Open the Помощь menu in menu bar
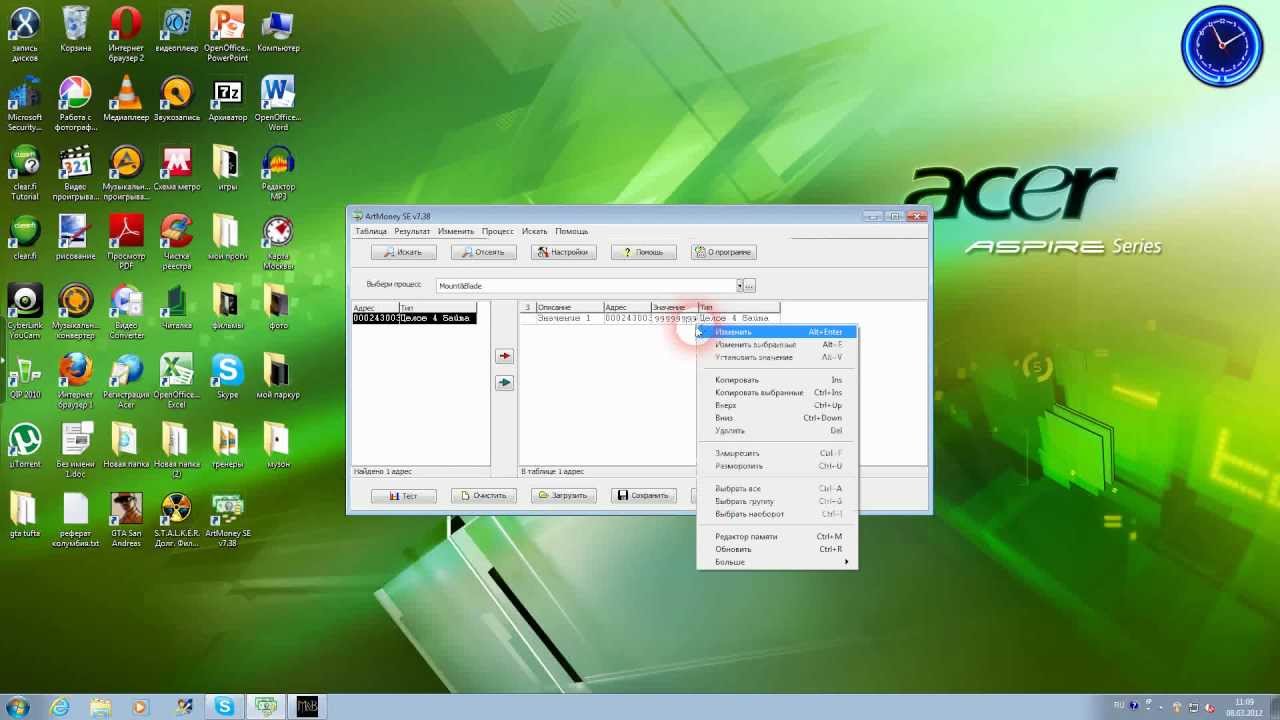 (x=571, y=231)
